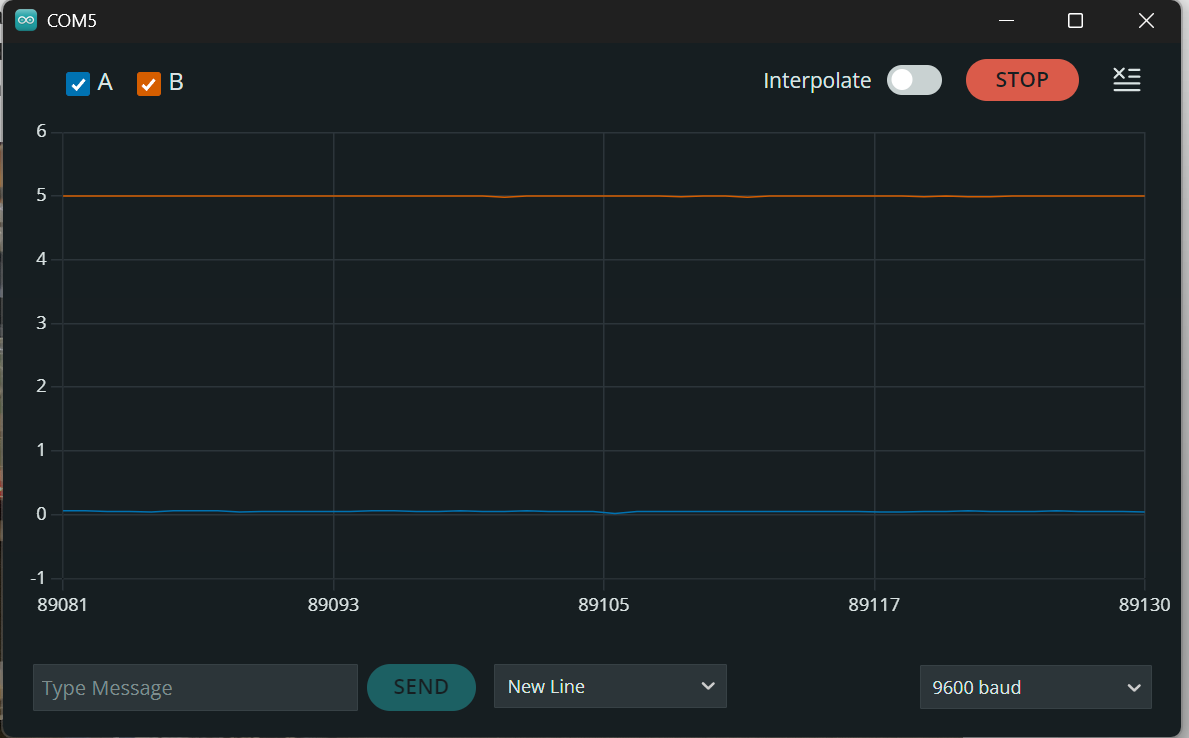Enable the Interpolate switch
Viewport: 1189px width, 738px height.
[914, 80]
